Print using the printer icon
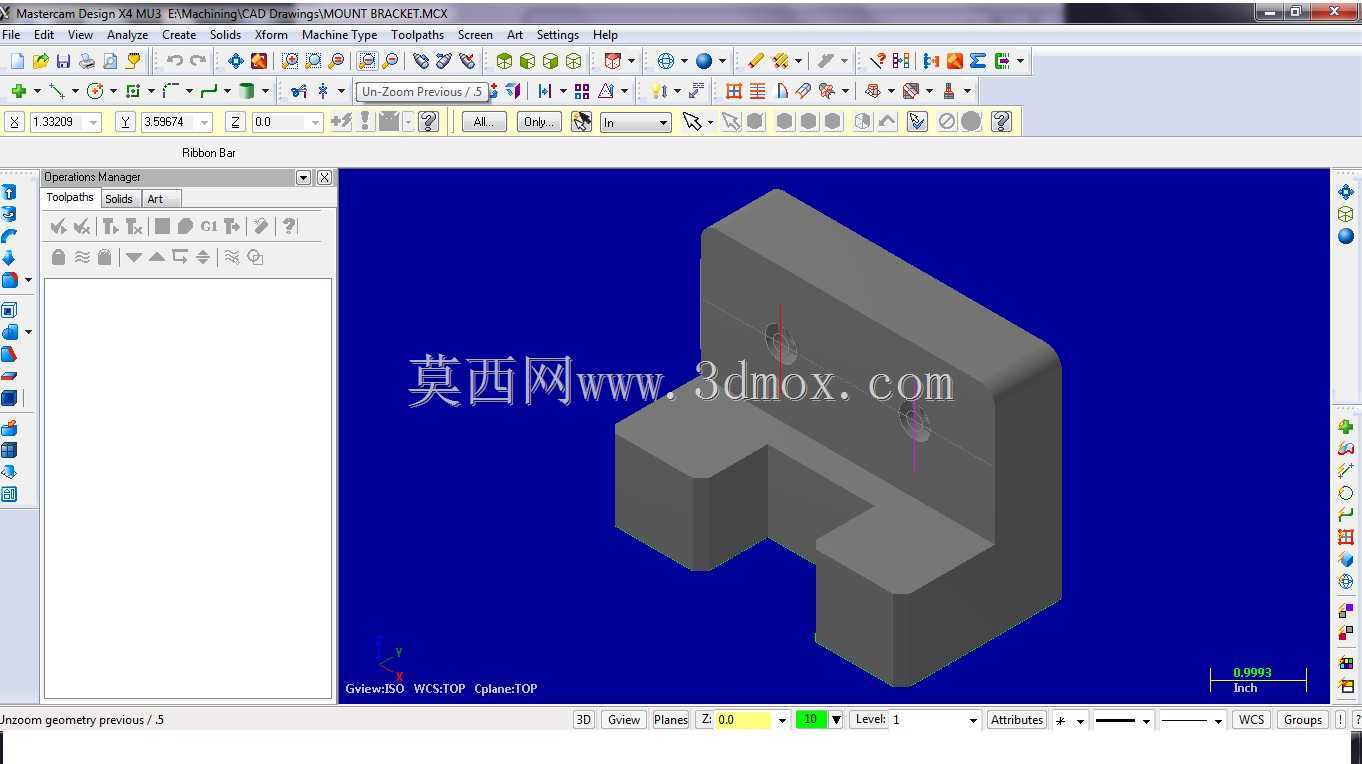Viewport: 1362px width, 764px height. [x=87, y=61]
